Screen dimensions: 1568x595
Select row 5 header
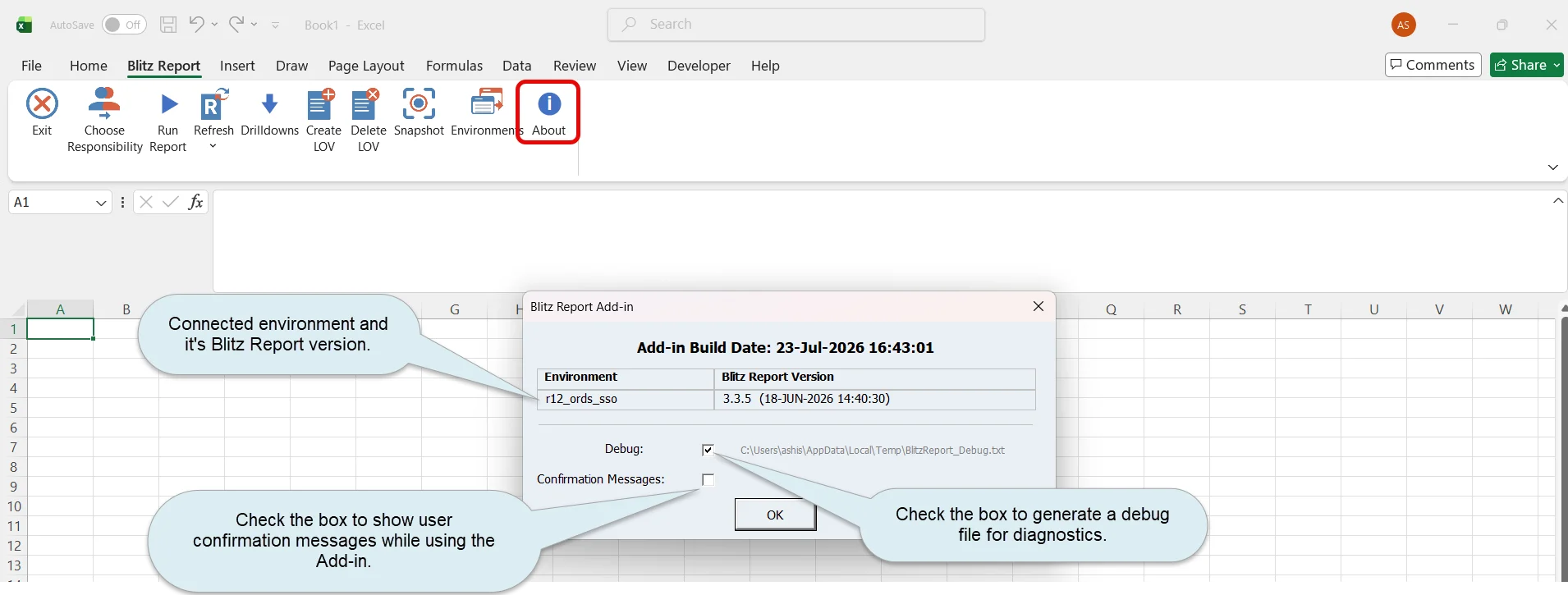coord(13,408)
